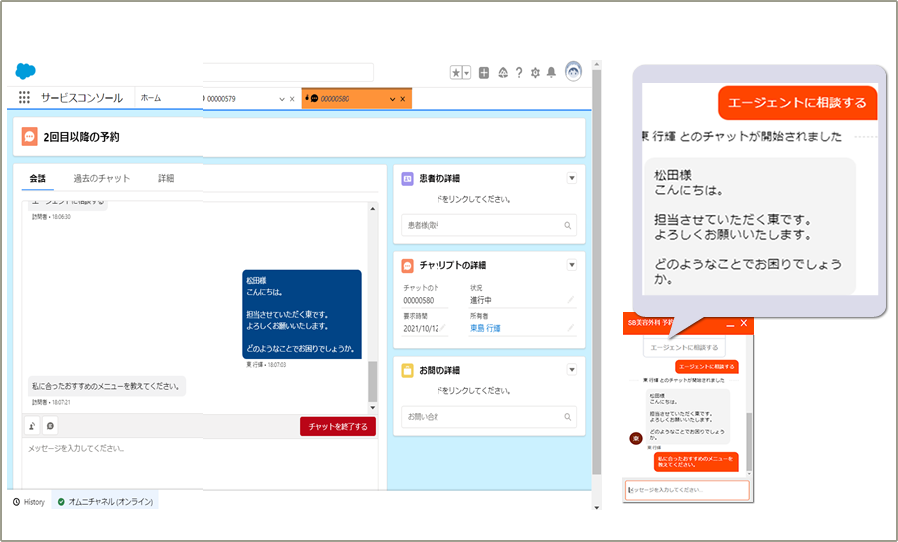The height and width of the screenshot is (542, 898).
Task: Open the 東島 行雄 owner link
Action: (487, 328)
